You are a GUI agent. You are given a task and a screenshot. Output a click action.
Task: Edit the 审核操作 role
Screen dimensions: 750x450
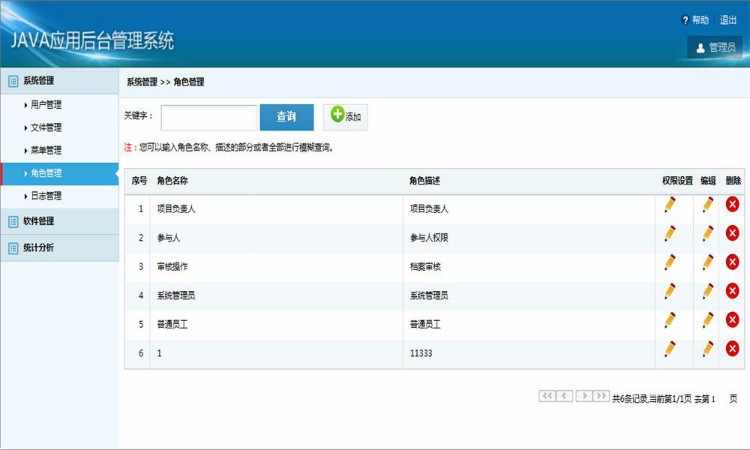click(x=707, y=262)
